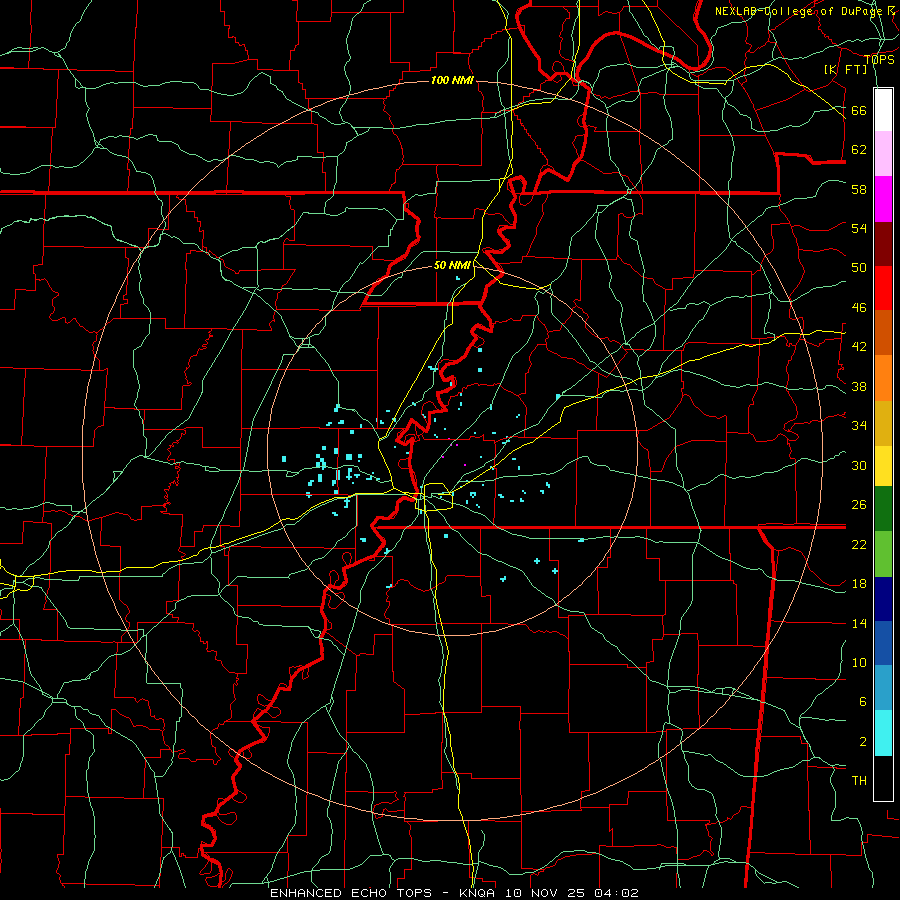
Task: Click the "42" legend value
Action: pyautogui.click(x=859, y=346)
